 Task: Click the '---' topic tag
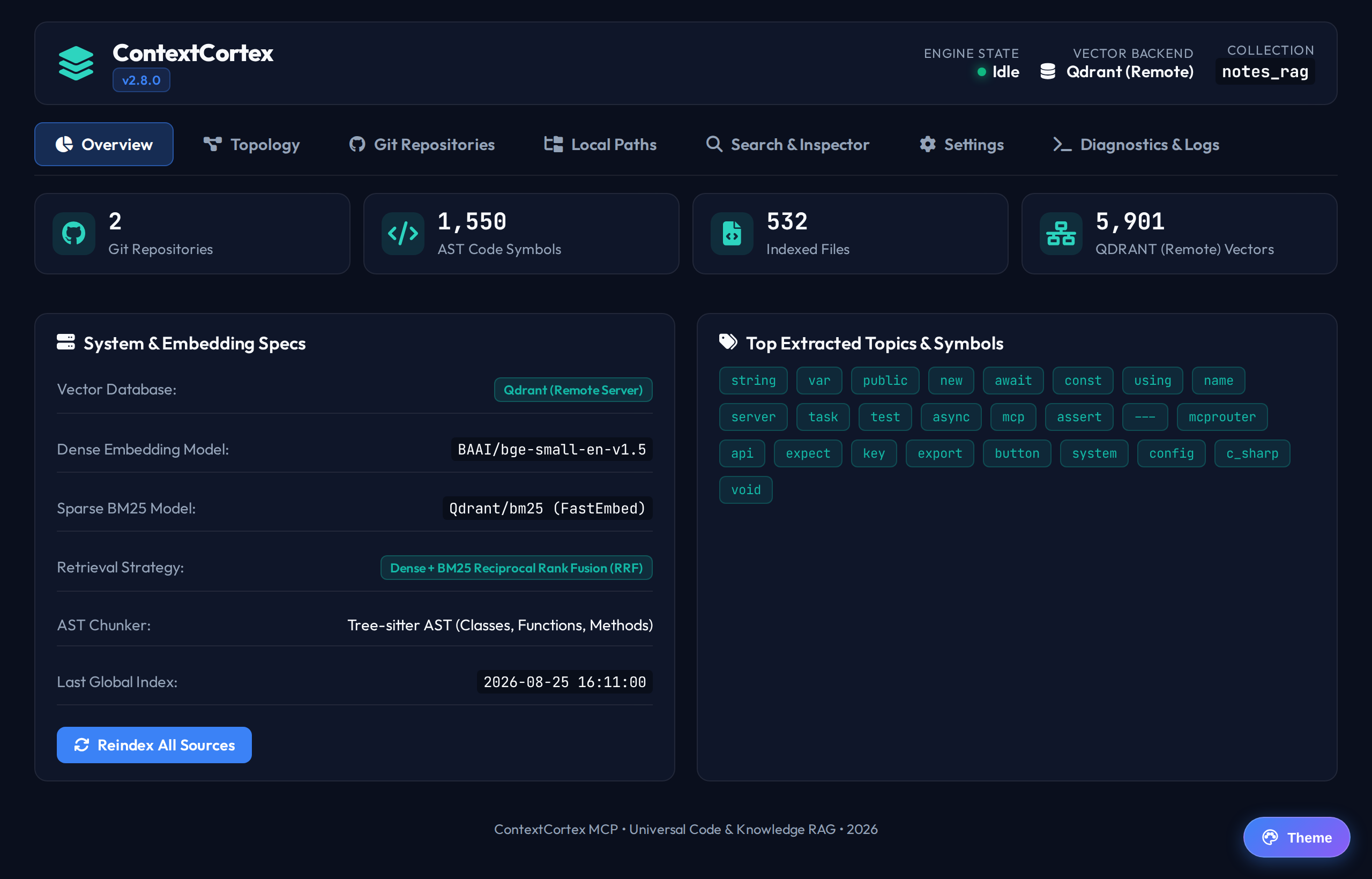(x=1145, y=417)
